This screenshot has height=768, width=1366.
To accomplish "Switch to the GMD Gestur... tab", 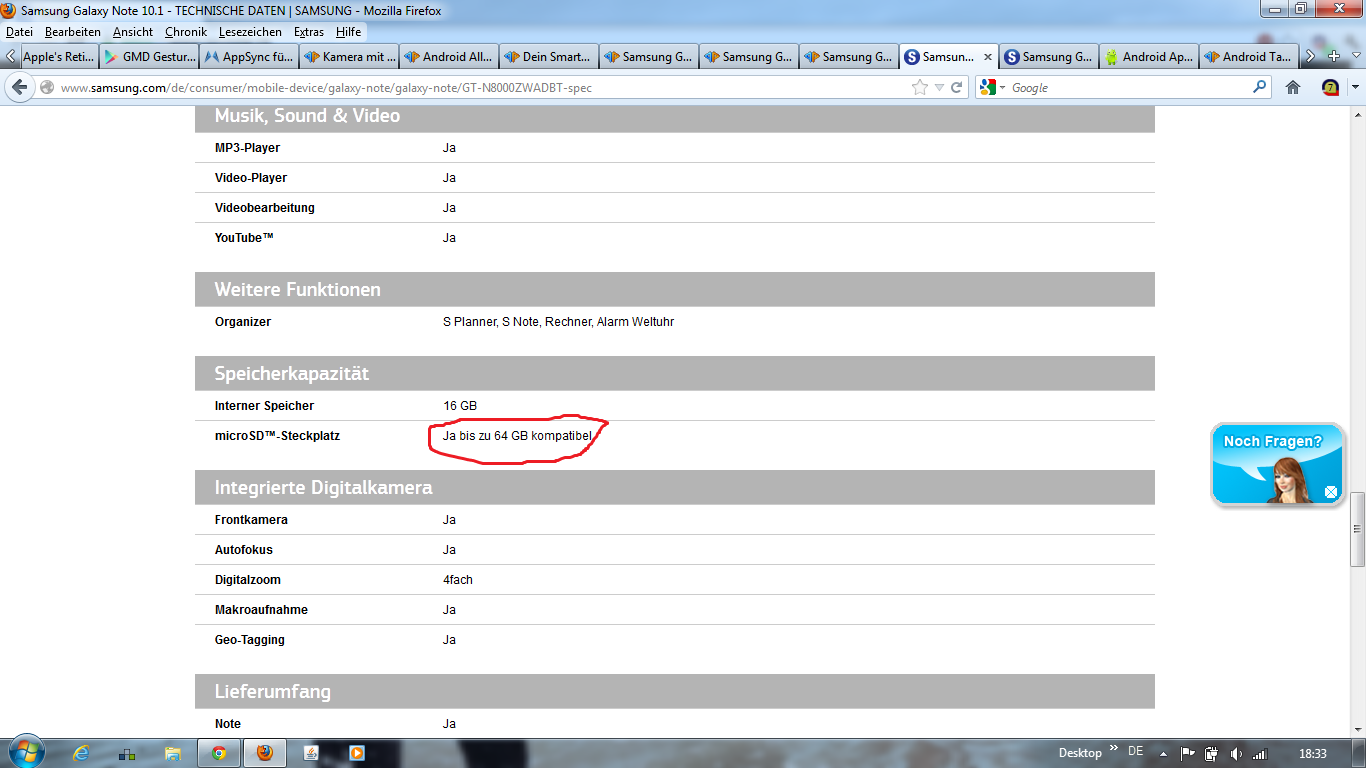I will click(x=149, y=57).
